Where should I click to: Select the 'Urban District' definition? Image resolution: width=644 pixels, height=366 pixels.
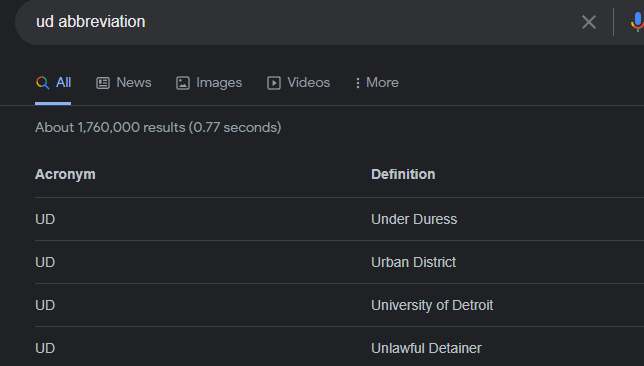pyautogui.click(x=414, y=262)
